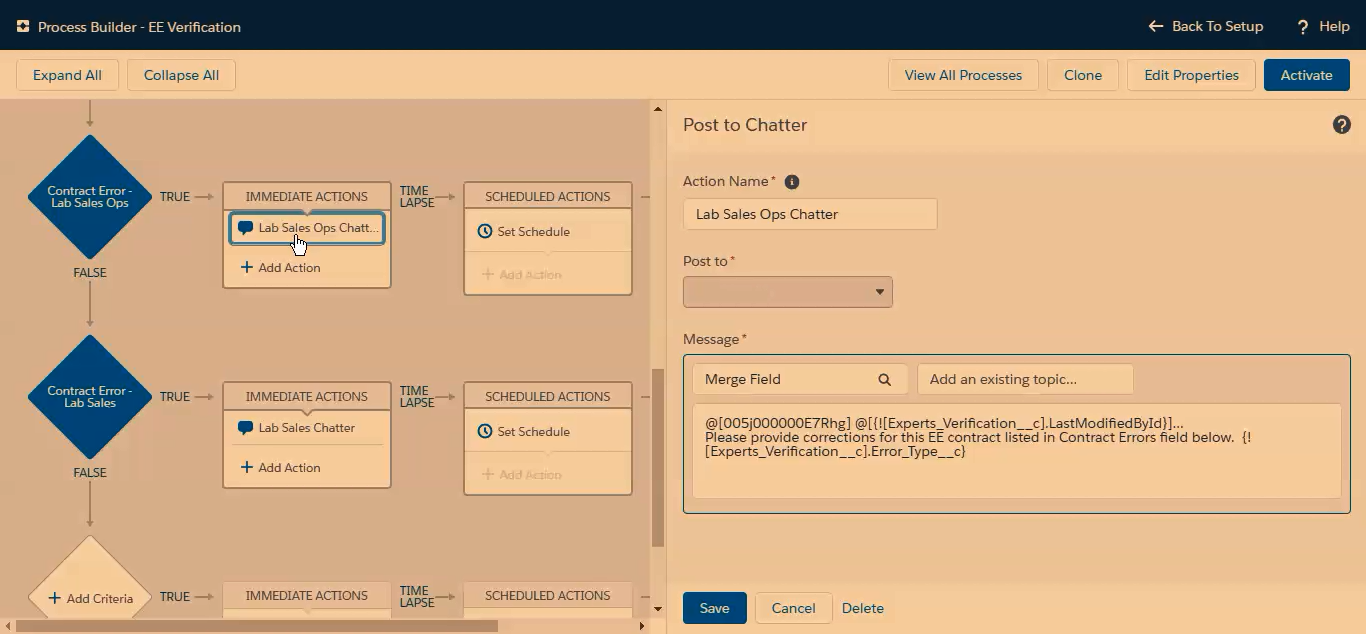Click IMMEDIATE ACTIONS header of Lab Sales Ops

click(x=307, y=197)
